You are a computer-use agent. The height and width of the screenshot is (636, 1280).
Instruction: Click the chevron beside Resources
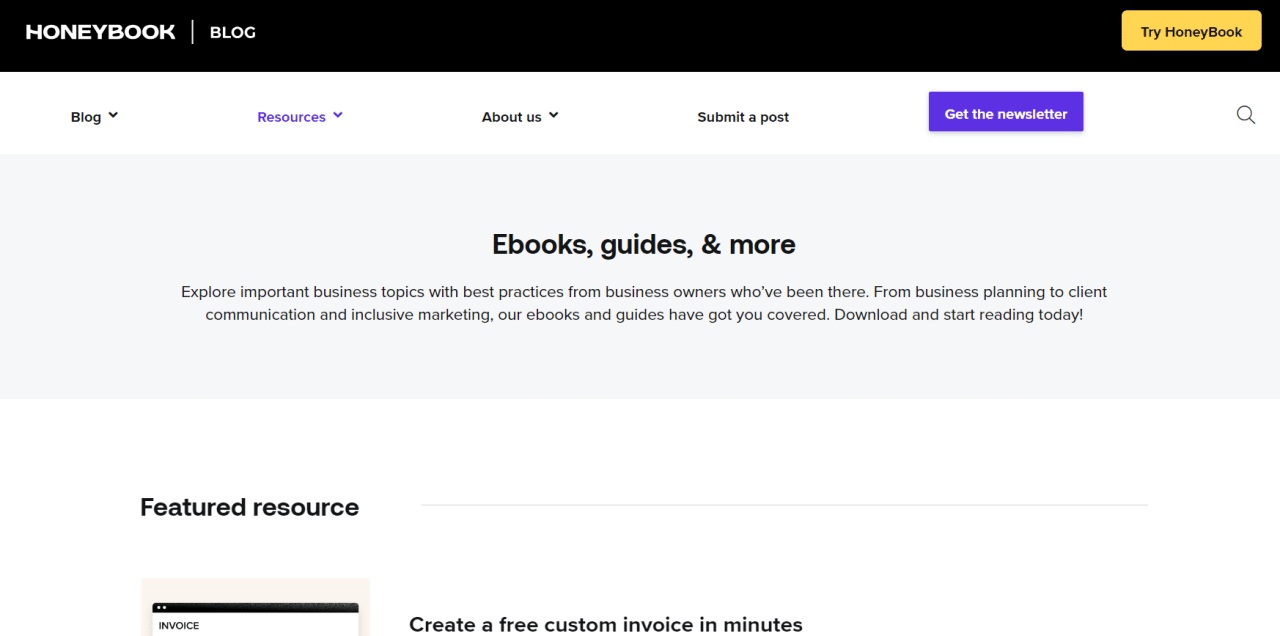pyautogui.click(x=338, y=115)
